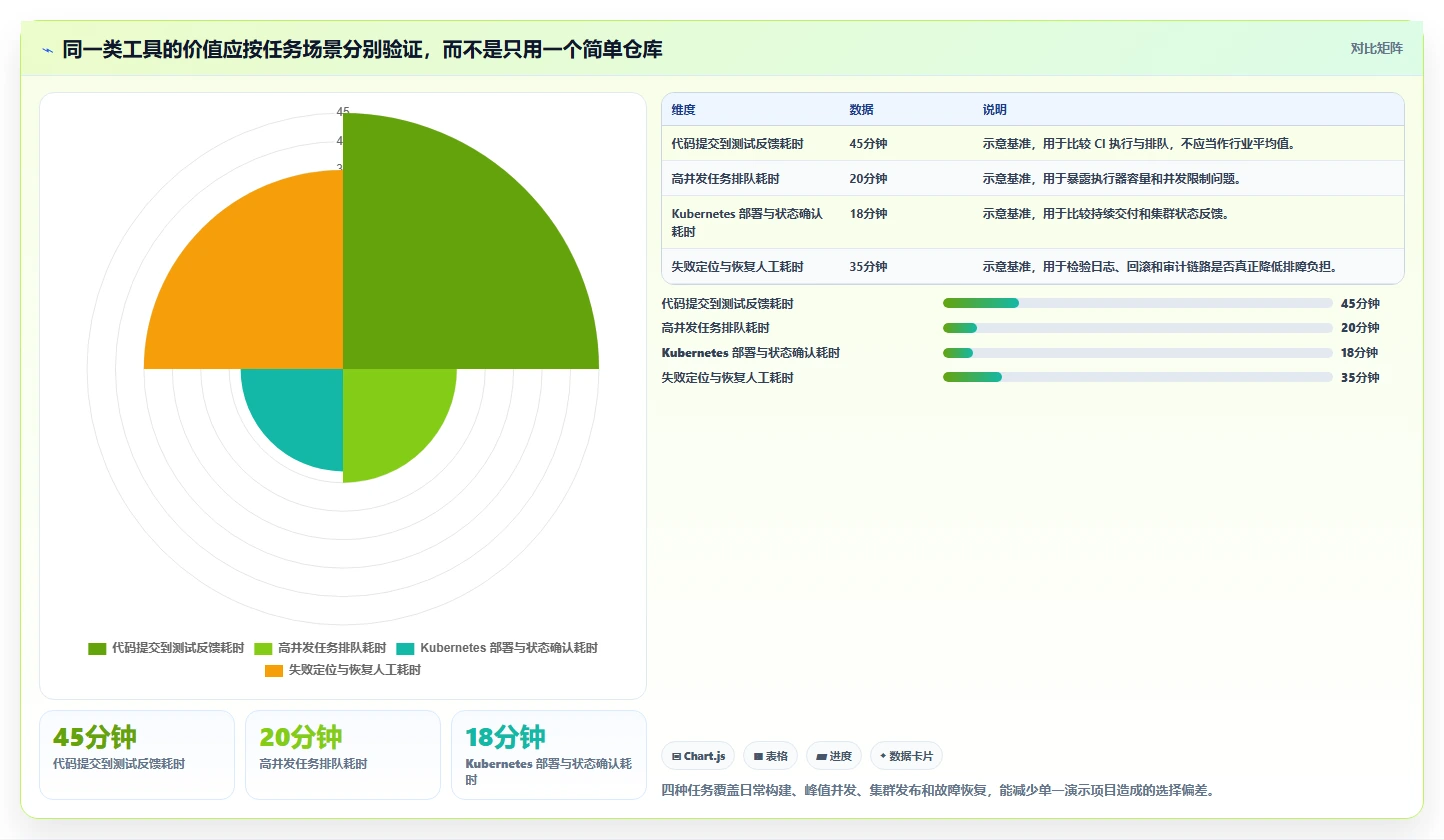
Task: Click the progress label 高并发任务排队耗时
Action: [715, 328]
